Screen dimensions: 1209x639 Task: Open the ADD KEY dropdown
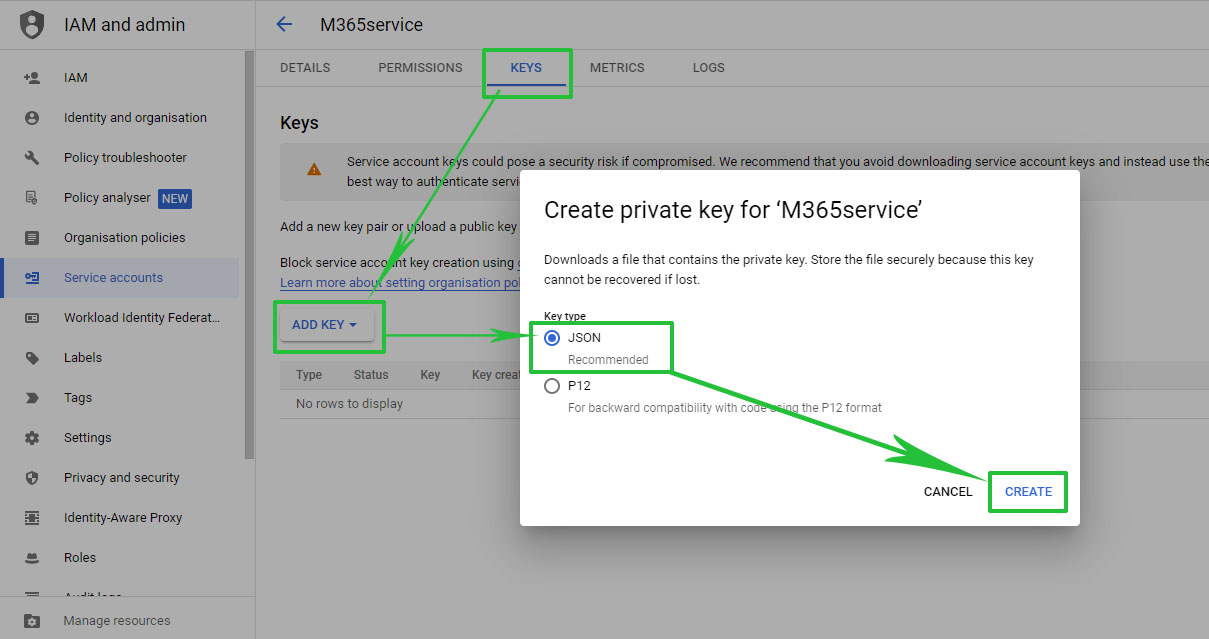pos(326,325)
